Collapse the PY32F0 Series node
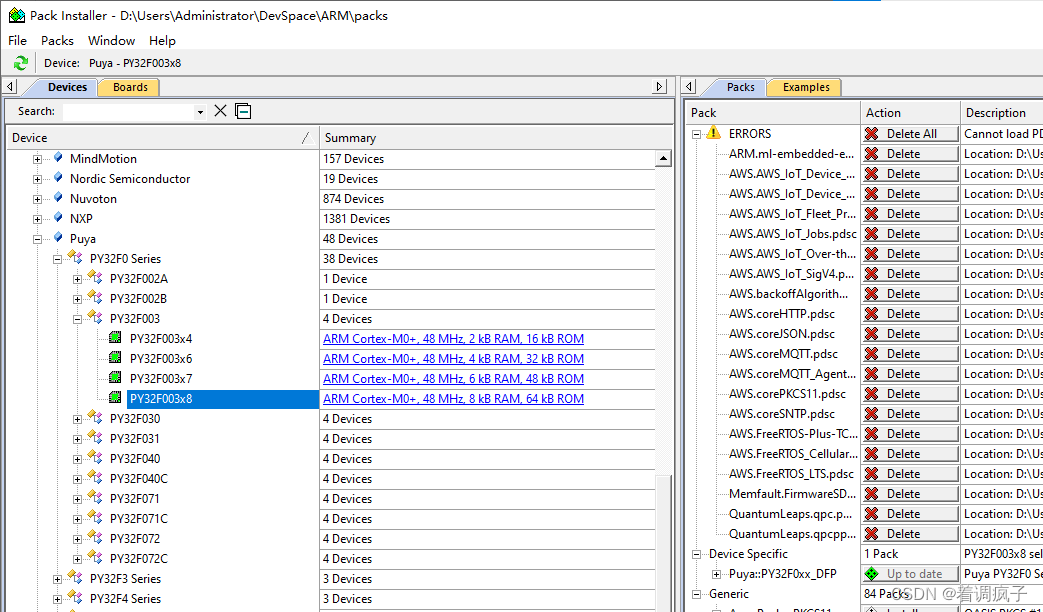The image size is (1043, 612). (x=58, y=259)
